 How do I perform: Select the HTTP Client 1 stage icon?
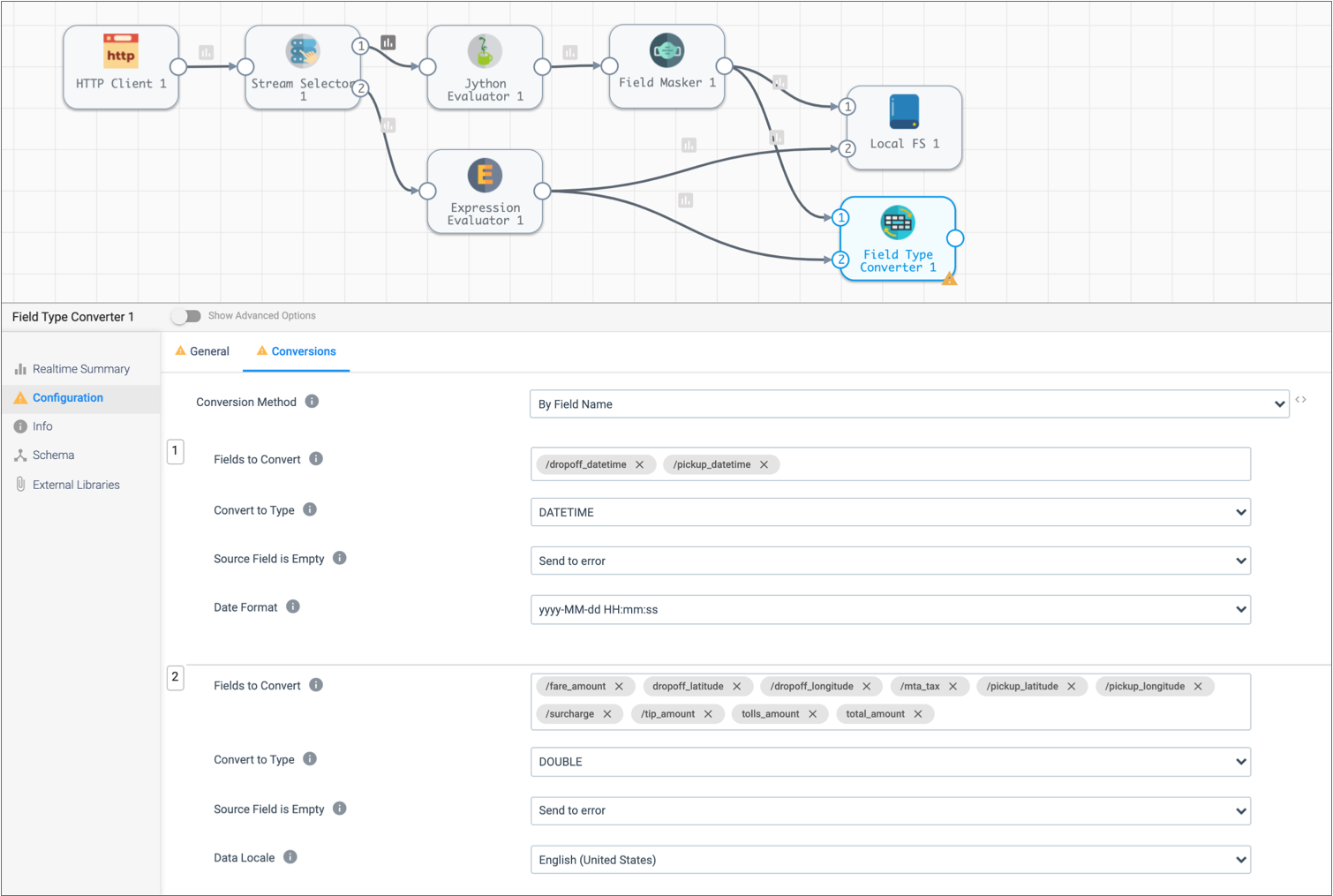tap(121, 51)
